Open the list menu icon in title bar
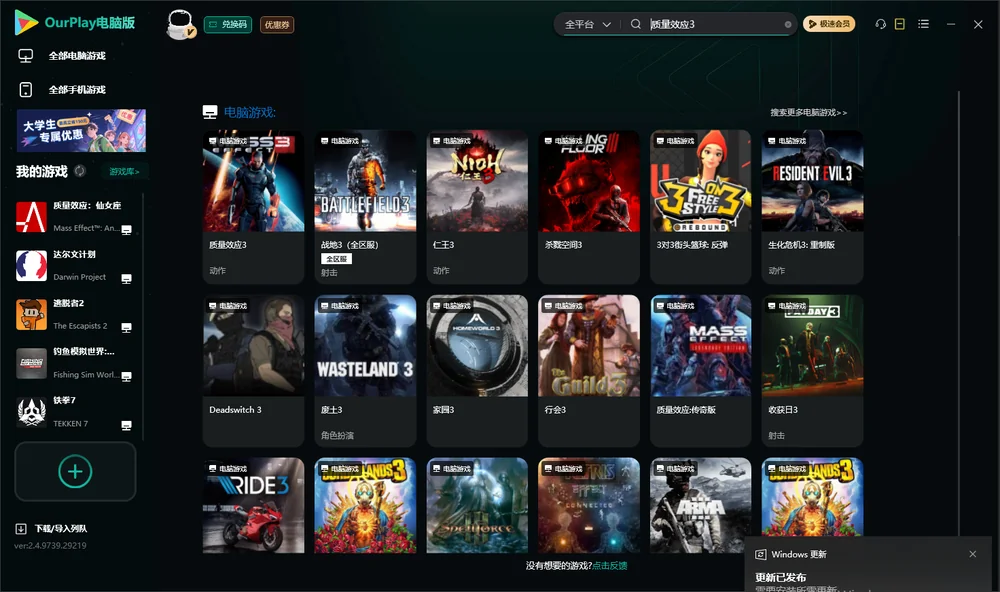 [x=923, y=24]
